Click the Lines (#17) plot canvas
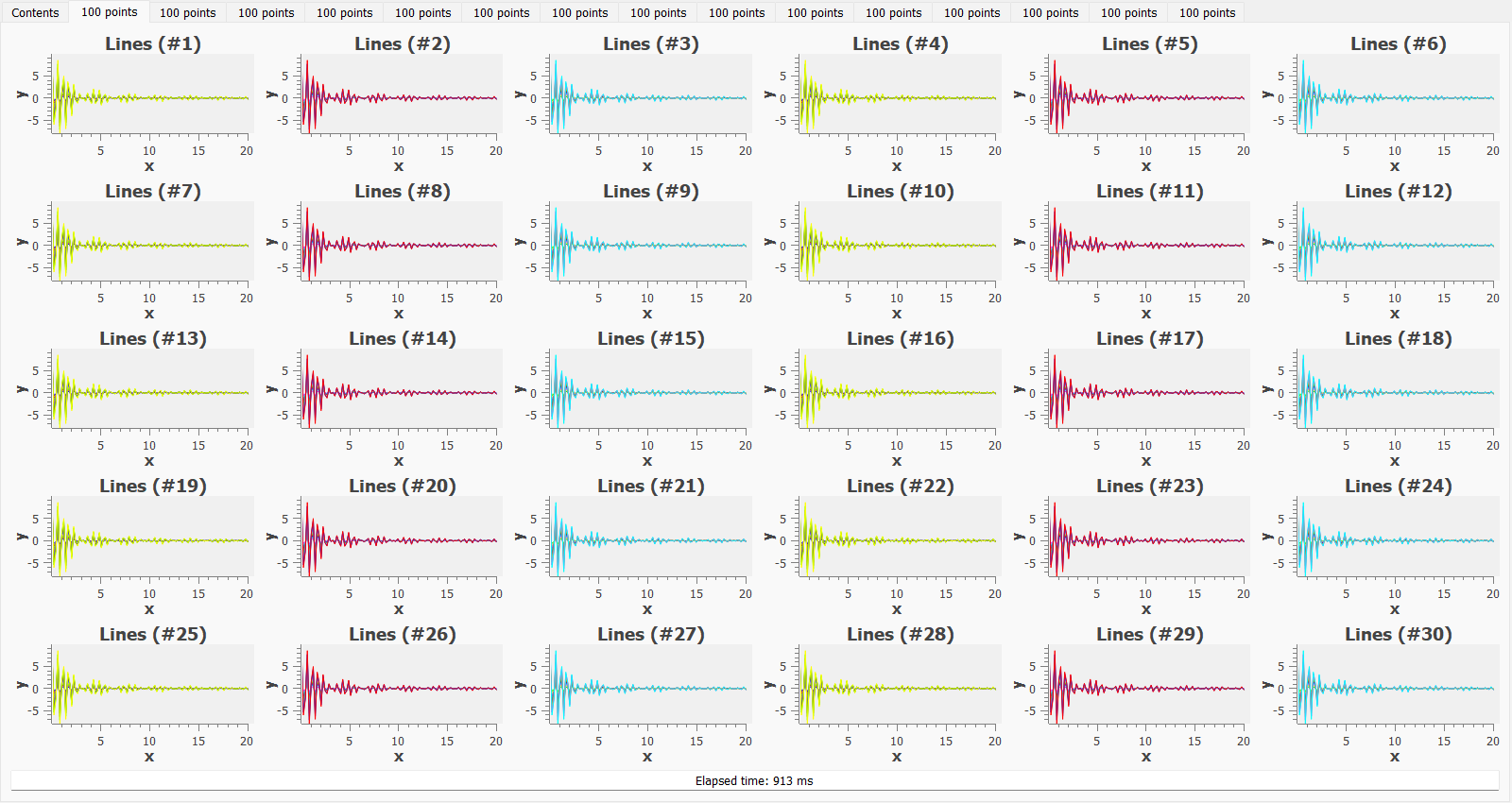This screenshot has height=803, width=1512. tap(1148, 389)
